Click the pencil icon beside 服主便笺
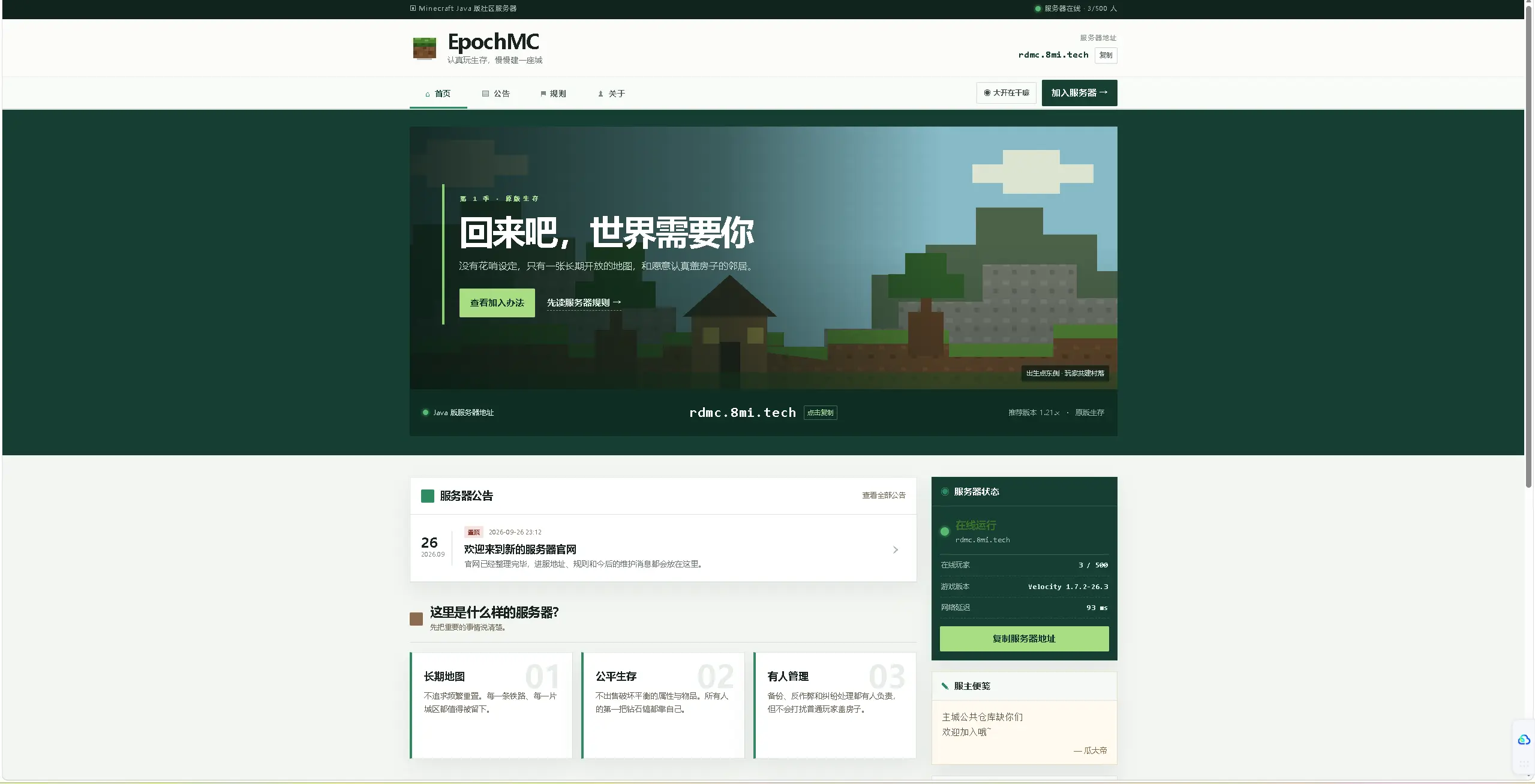 [945, 686]
